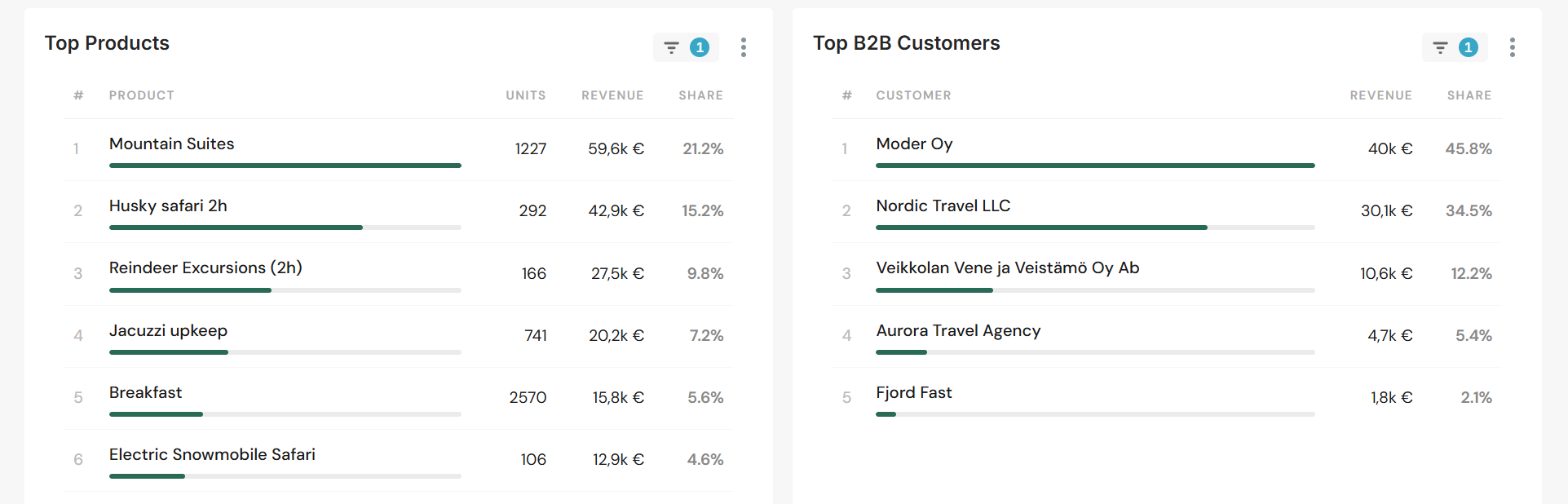Open the Husky safari 2h product

point(168,206)
